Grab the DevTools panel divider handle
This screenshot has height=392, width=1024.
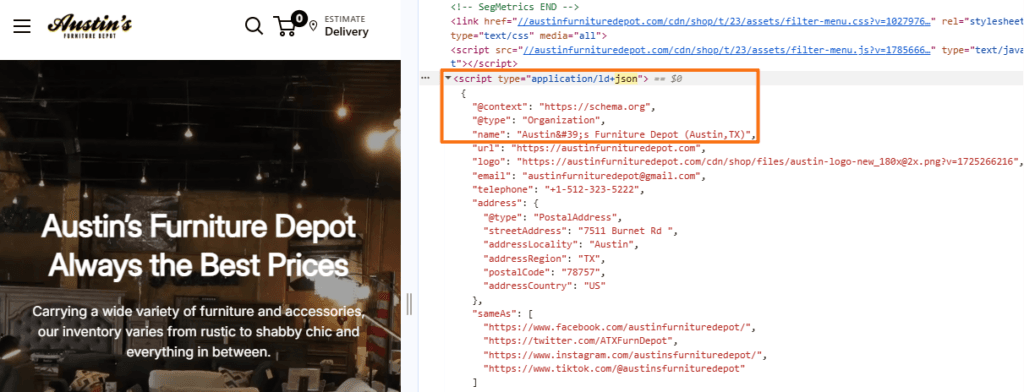[x=409, y=304]
